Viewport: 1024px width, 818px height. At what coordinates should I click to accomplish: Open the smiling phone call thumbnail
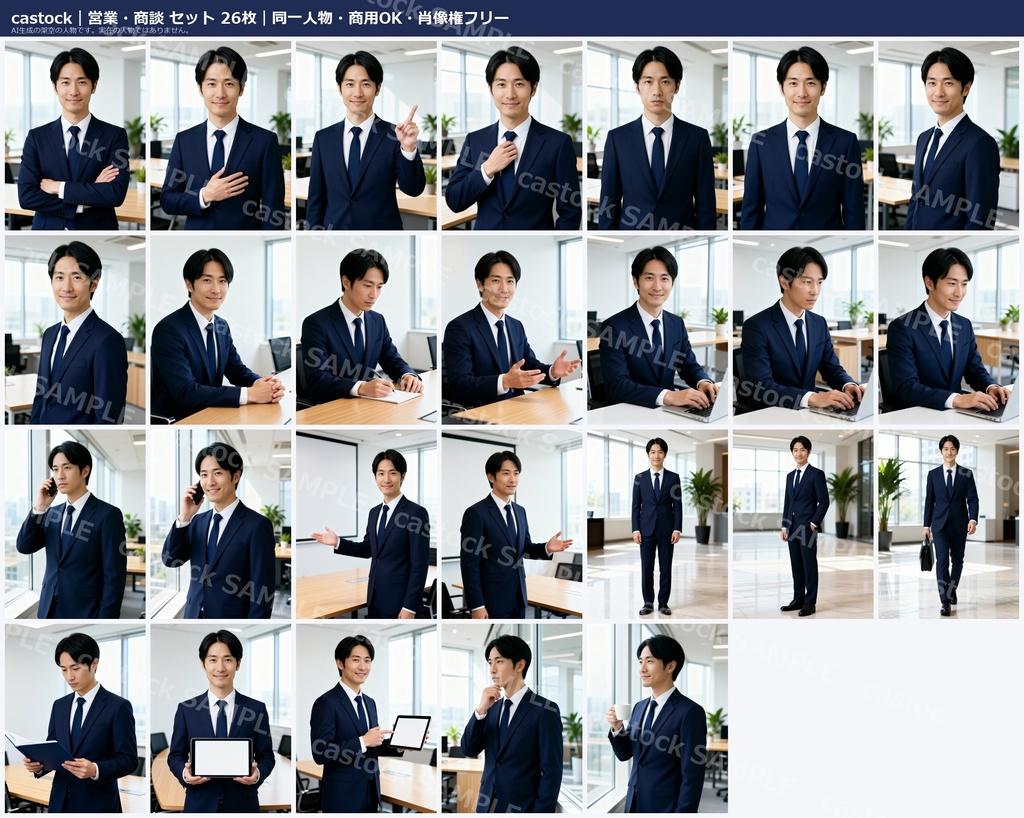221,524
